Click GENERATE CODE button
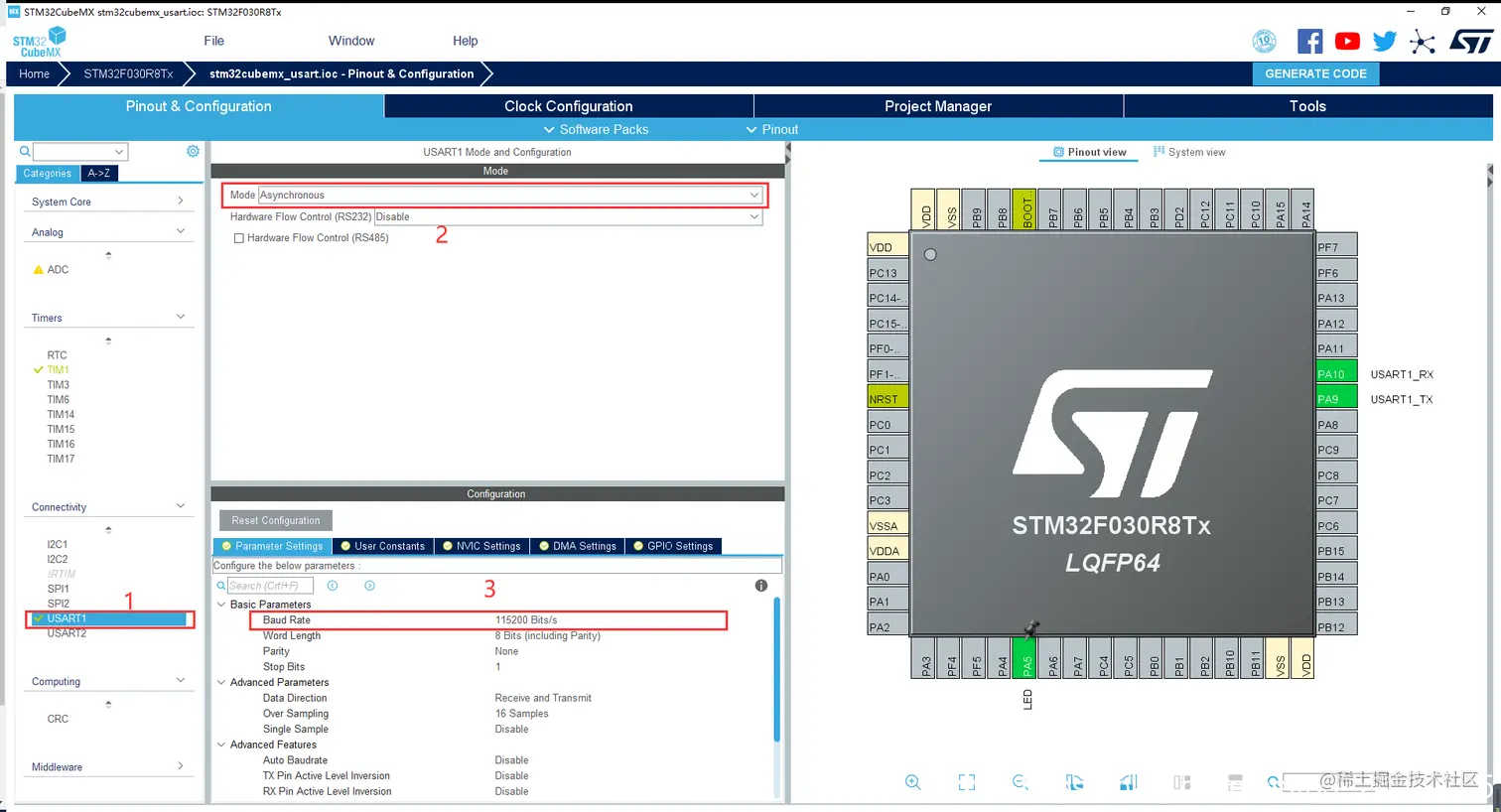Screen dimensions: 1501x812 pos(1315,73)
